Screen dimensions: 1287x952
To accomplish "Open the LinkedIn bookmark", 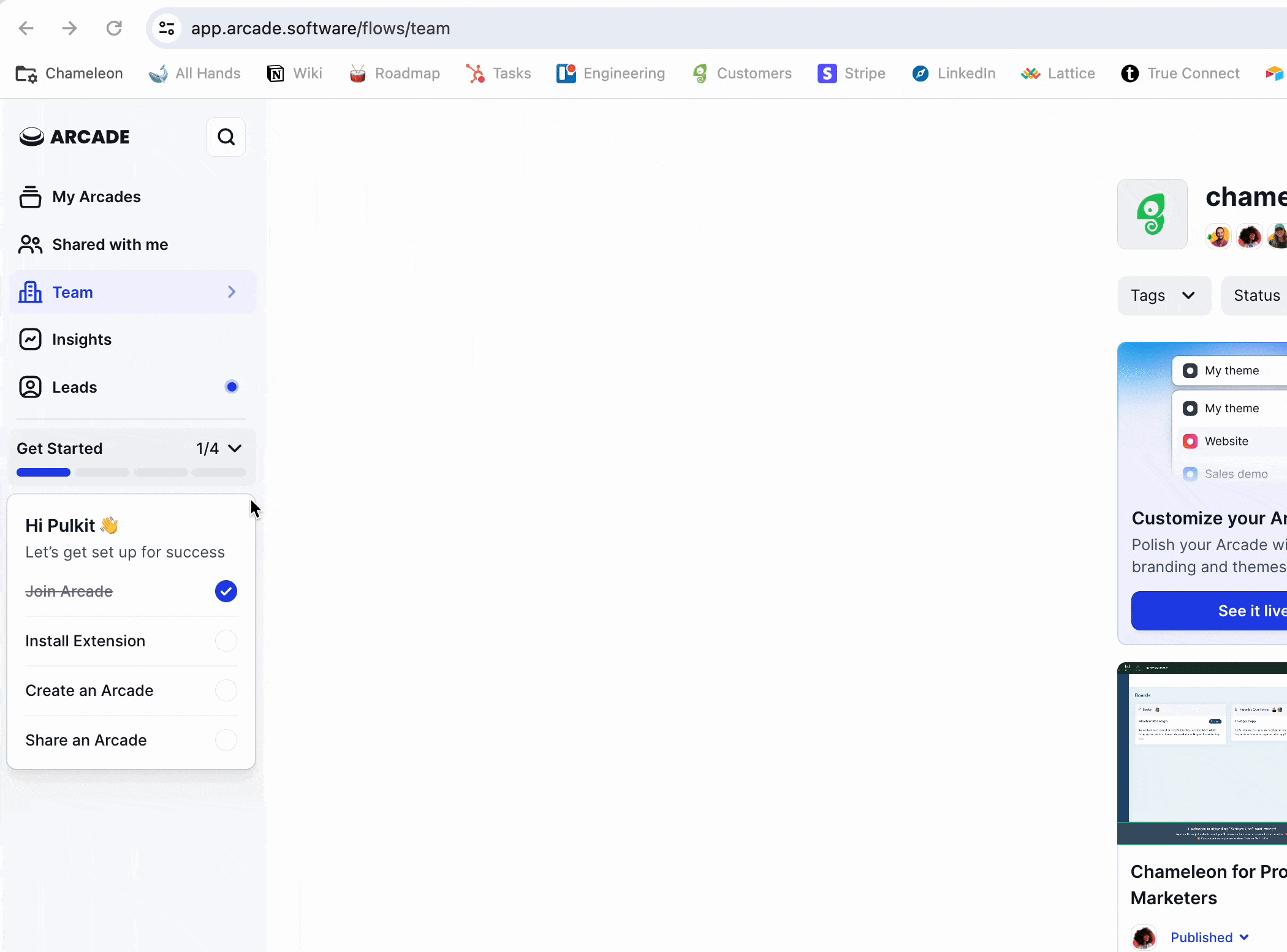I will coord(954,74).
